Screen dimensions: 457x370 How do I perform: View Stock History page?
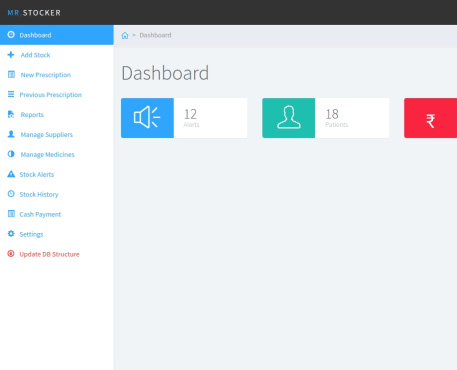[57, 194]
